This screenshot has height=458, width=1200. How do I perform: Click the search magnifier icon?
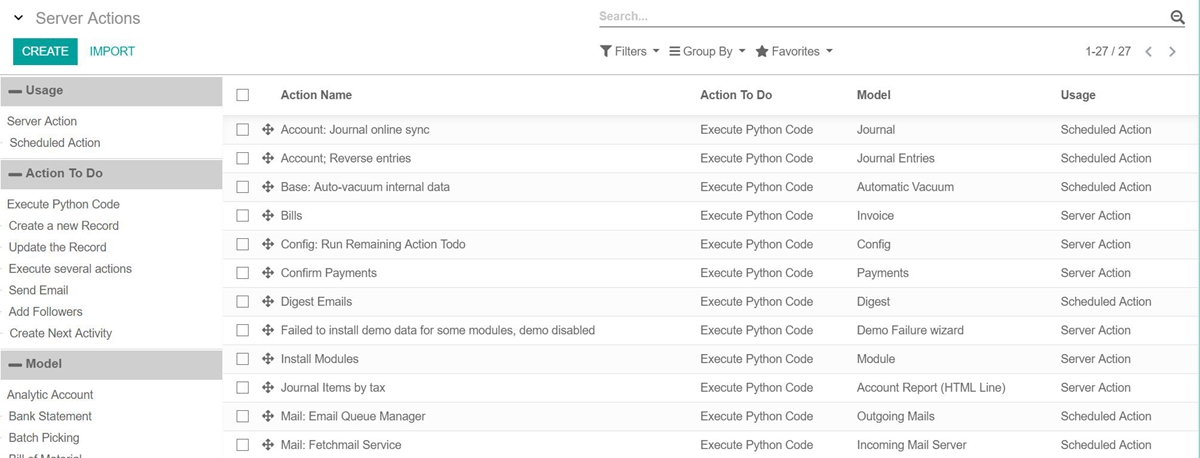click(x=1177, y=17)
